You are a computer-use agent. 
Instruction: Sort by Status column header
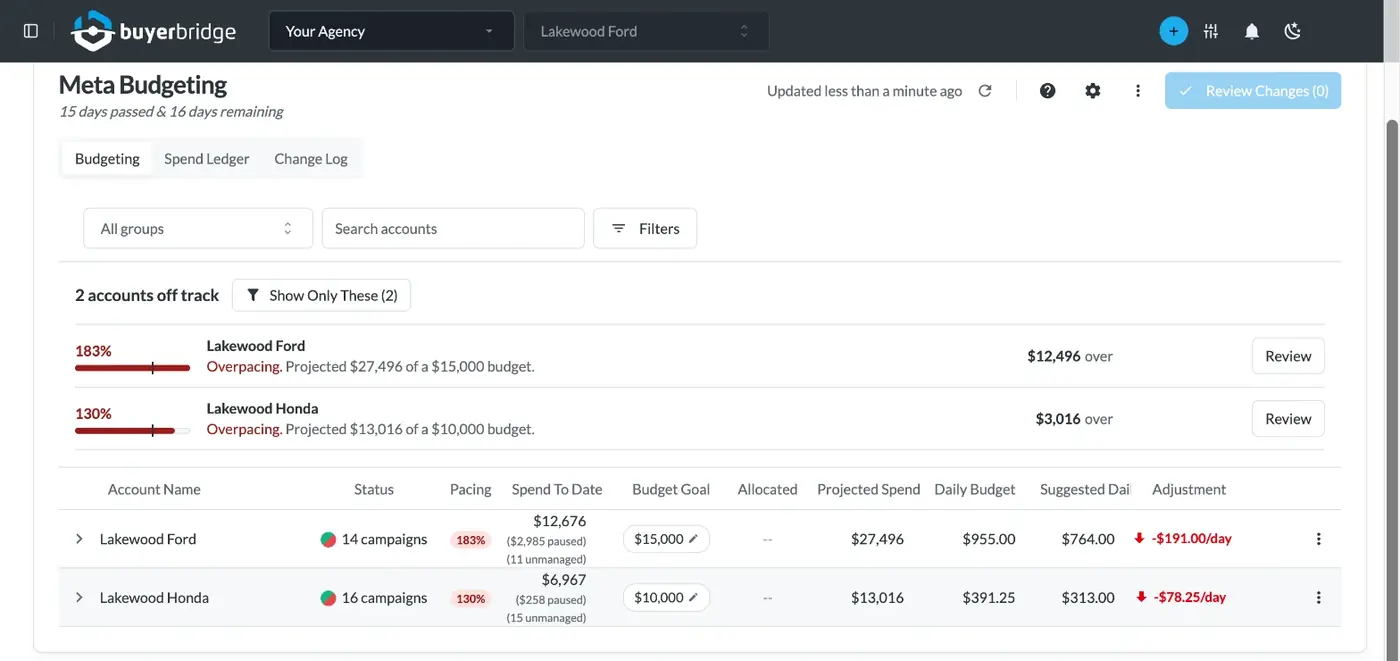point(374,489)
